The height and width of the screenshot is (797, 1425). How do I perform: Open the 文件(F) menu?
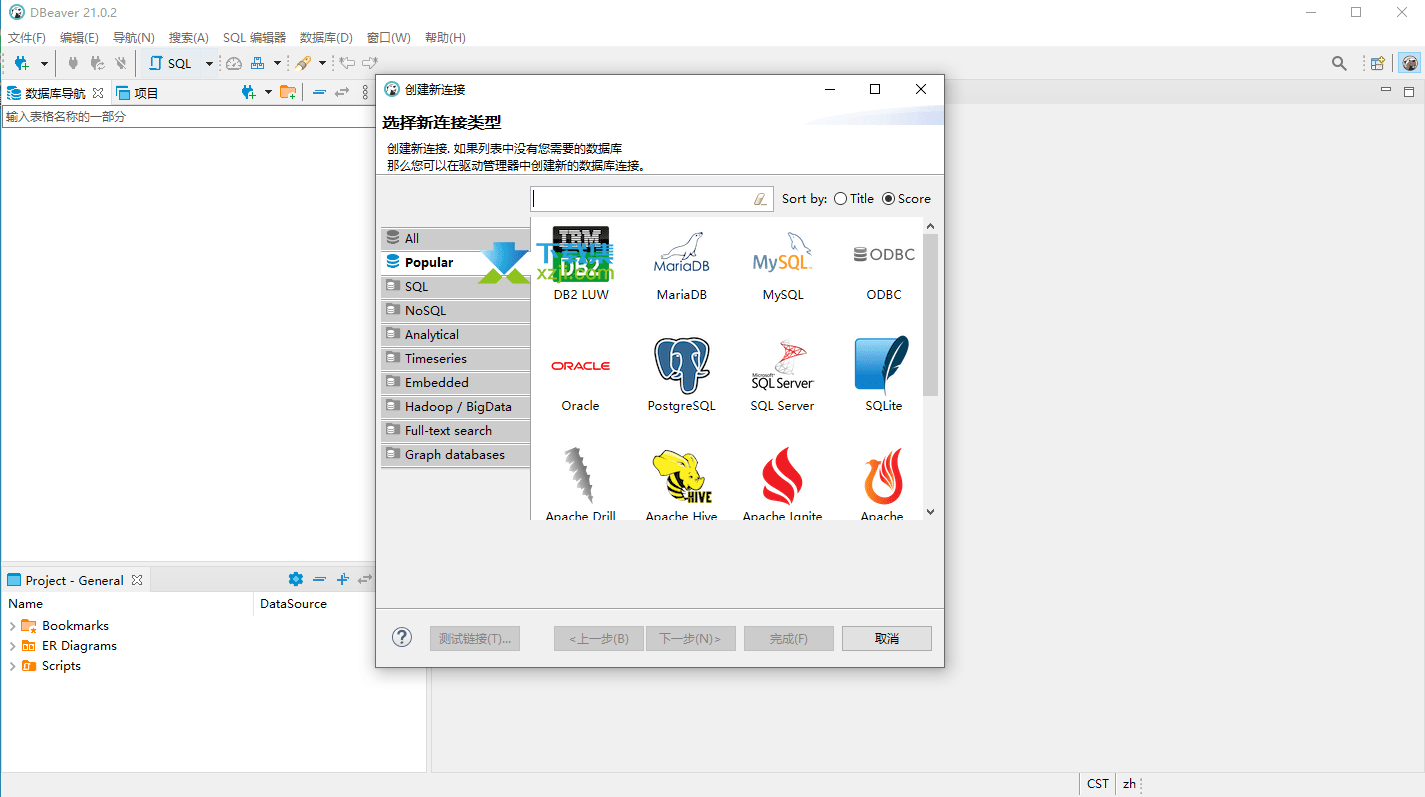(x=27, y=37)
